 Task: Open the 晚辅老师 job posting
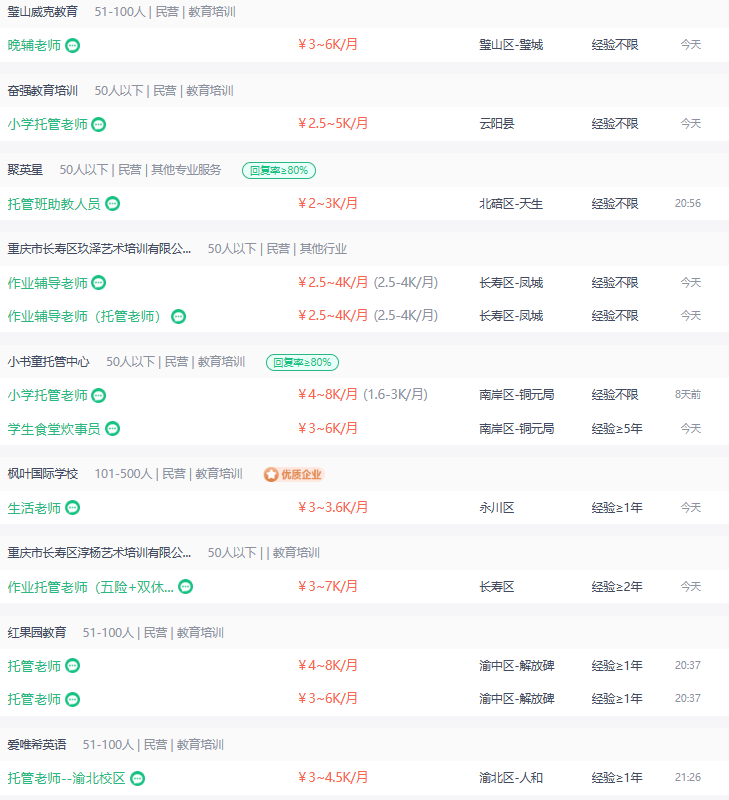34,45
